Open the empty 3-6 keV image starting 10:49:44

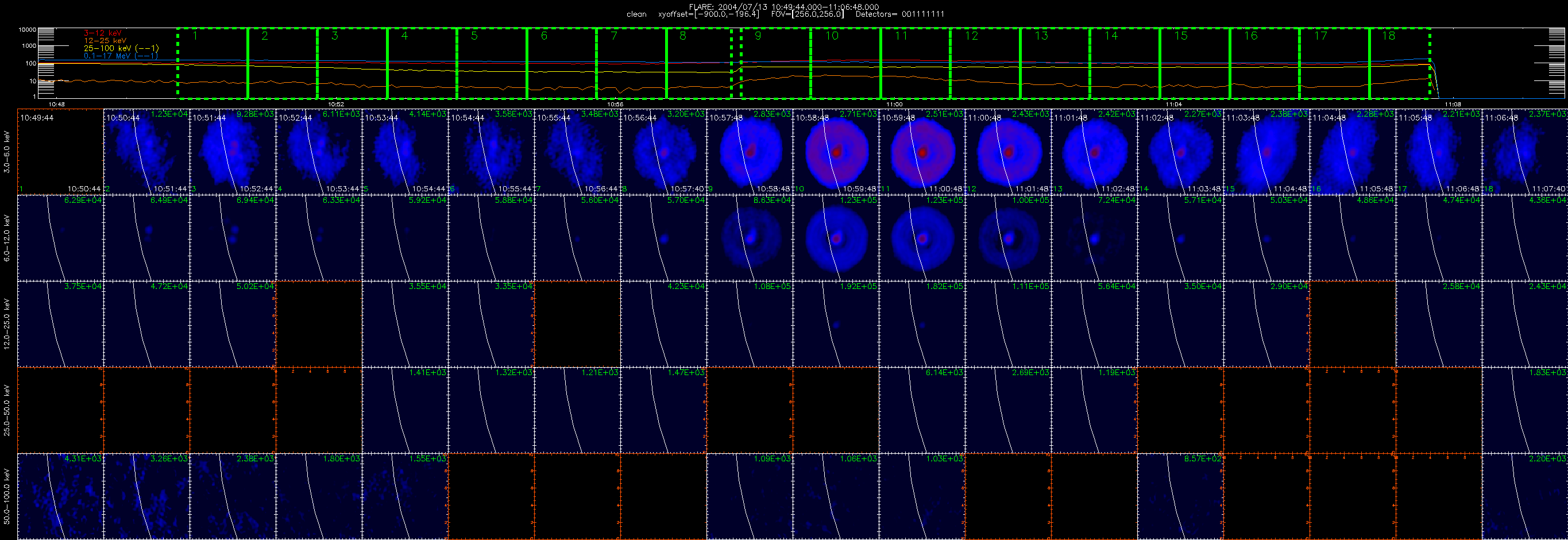click(x=60, y=152)
